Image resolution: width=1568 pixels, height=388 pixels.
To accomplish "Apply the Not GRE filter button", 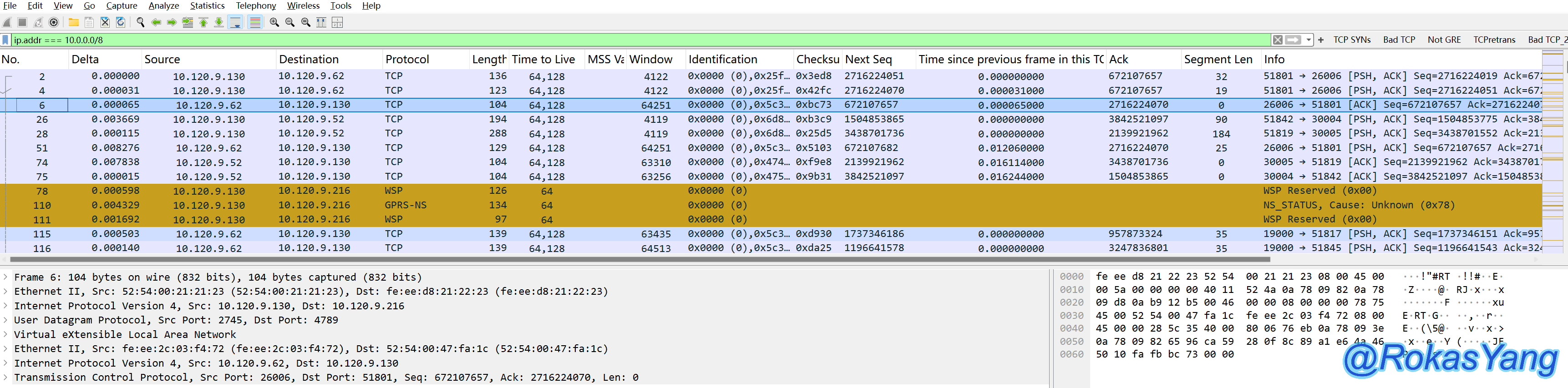I will tap(1444, 40).
